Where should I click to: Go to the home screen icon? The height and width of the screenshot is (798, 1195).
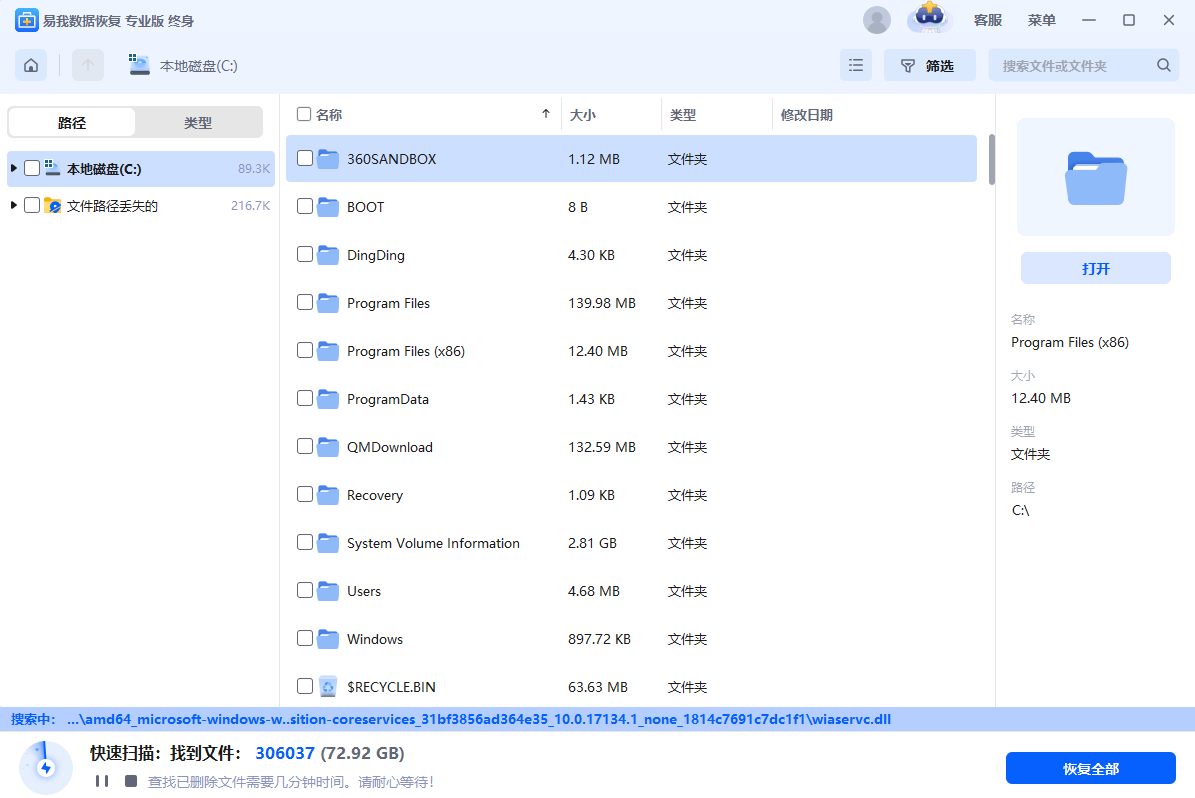point(31,66)
